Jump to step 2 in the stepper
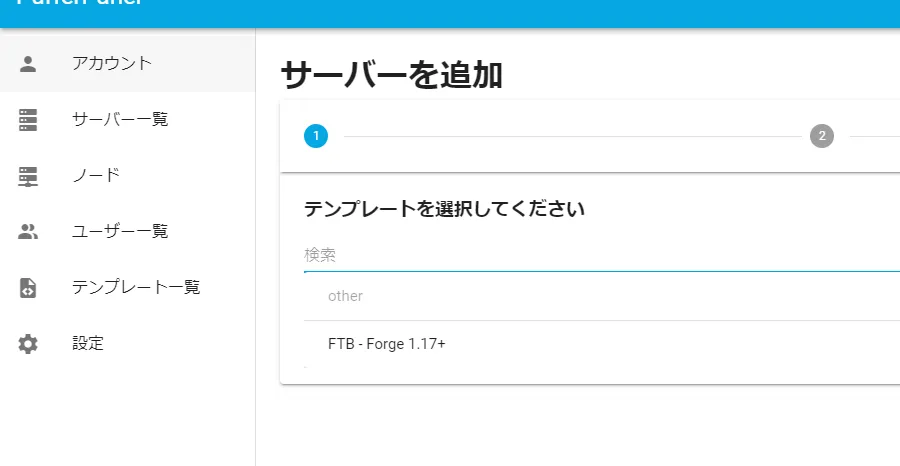 pos(822,136)
